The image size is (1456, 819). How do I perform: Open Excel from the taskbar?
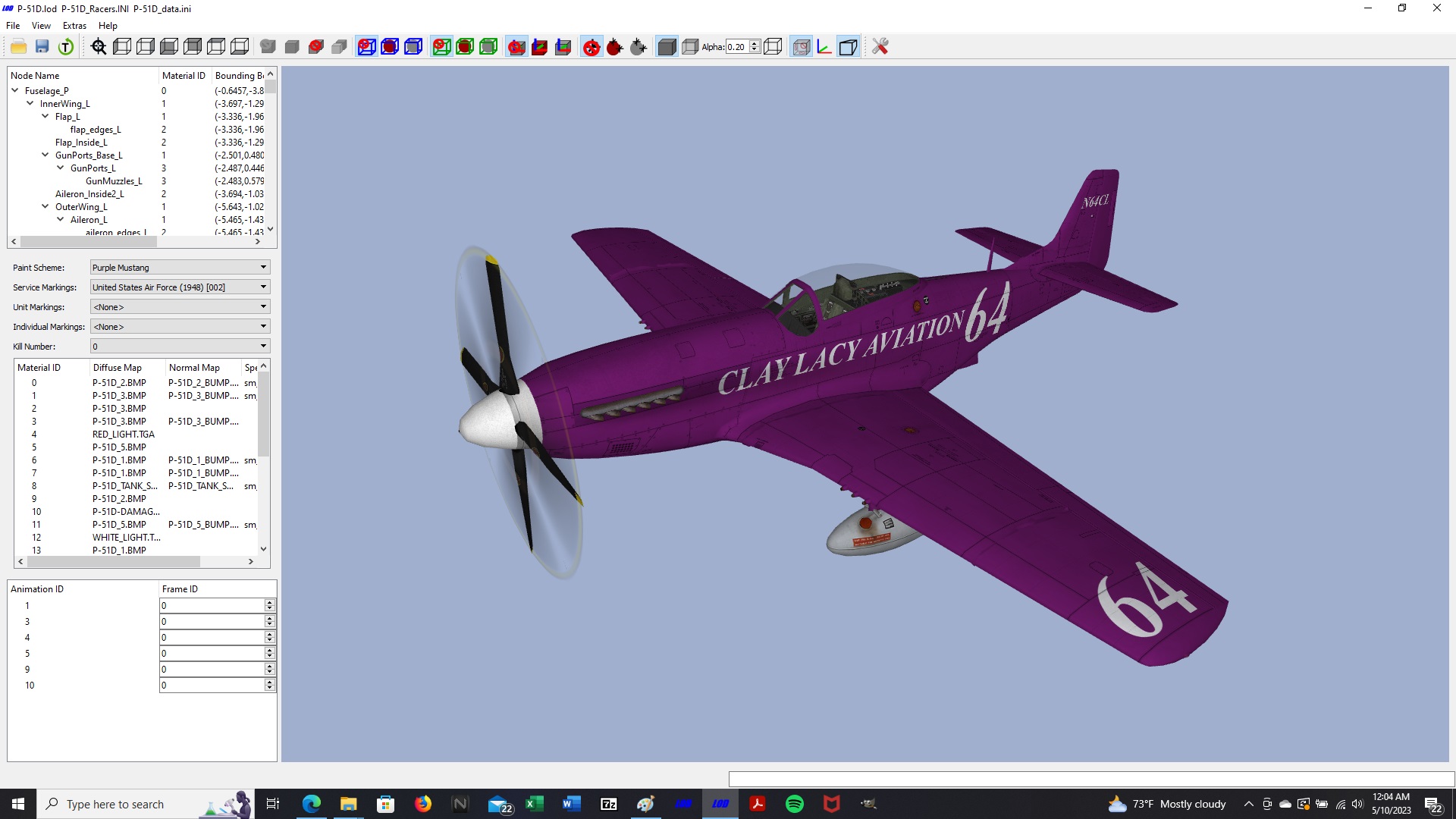535,804
